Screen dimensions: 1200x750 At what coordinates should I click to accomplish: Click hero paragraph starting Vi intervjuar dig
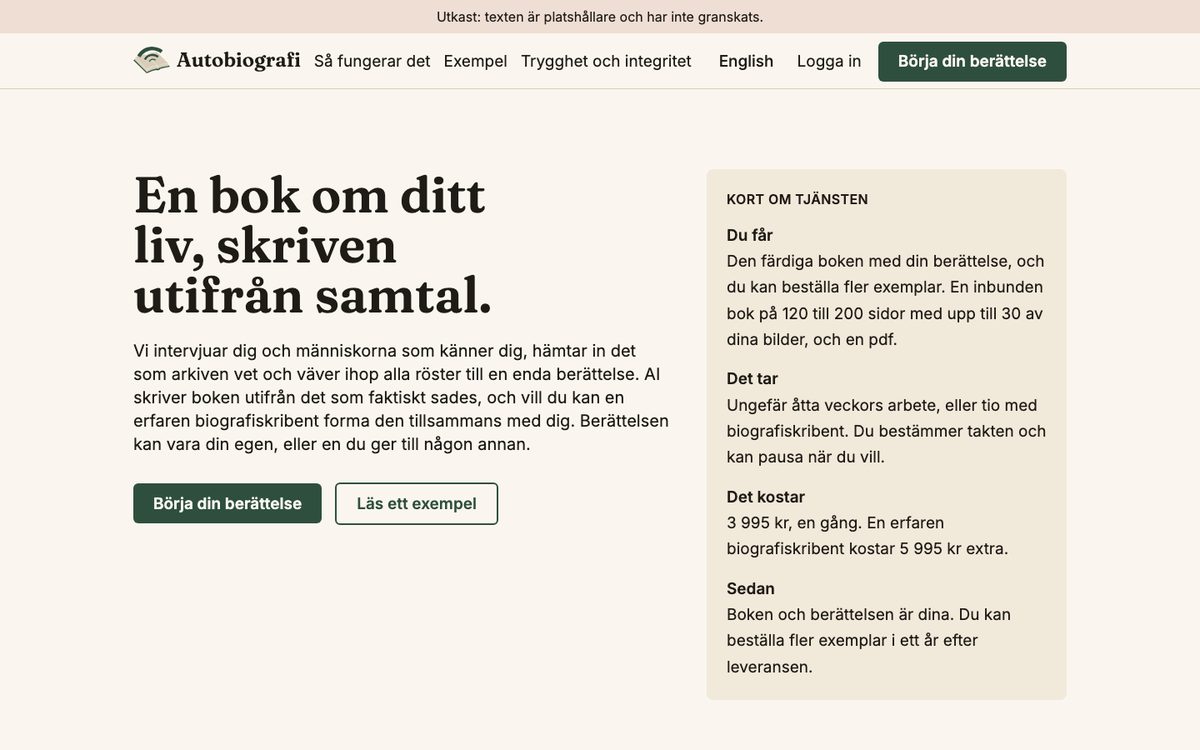click(401, 397)
